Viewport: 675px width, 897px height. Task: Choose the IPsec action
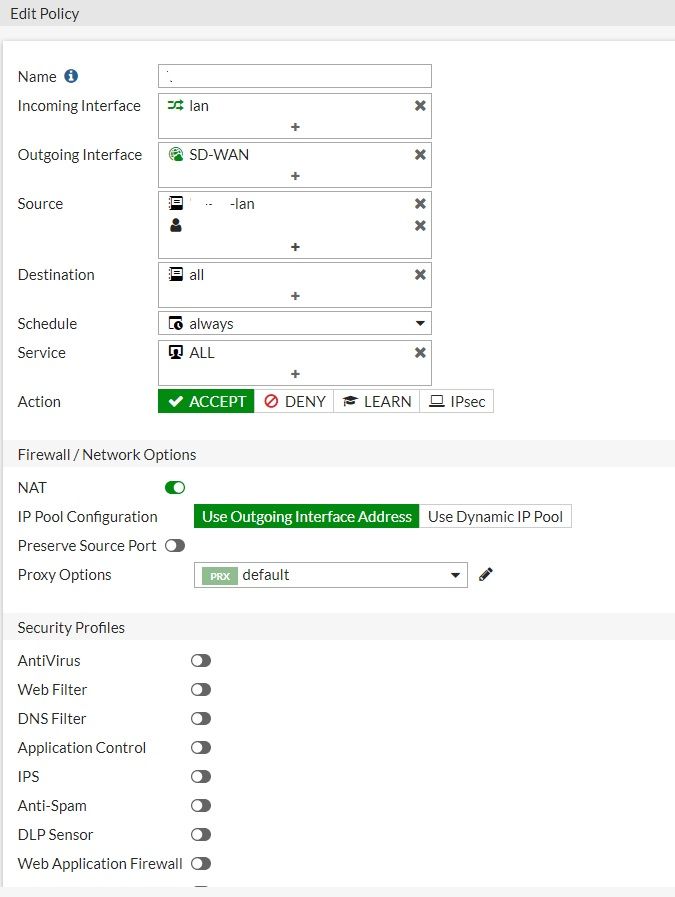pos(457,401)
